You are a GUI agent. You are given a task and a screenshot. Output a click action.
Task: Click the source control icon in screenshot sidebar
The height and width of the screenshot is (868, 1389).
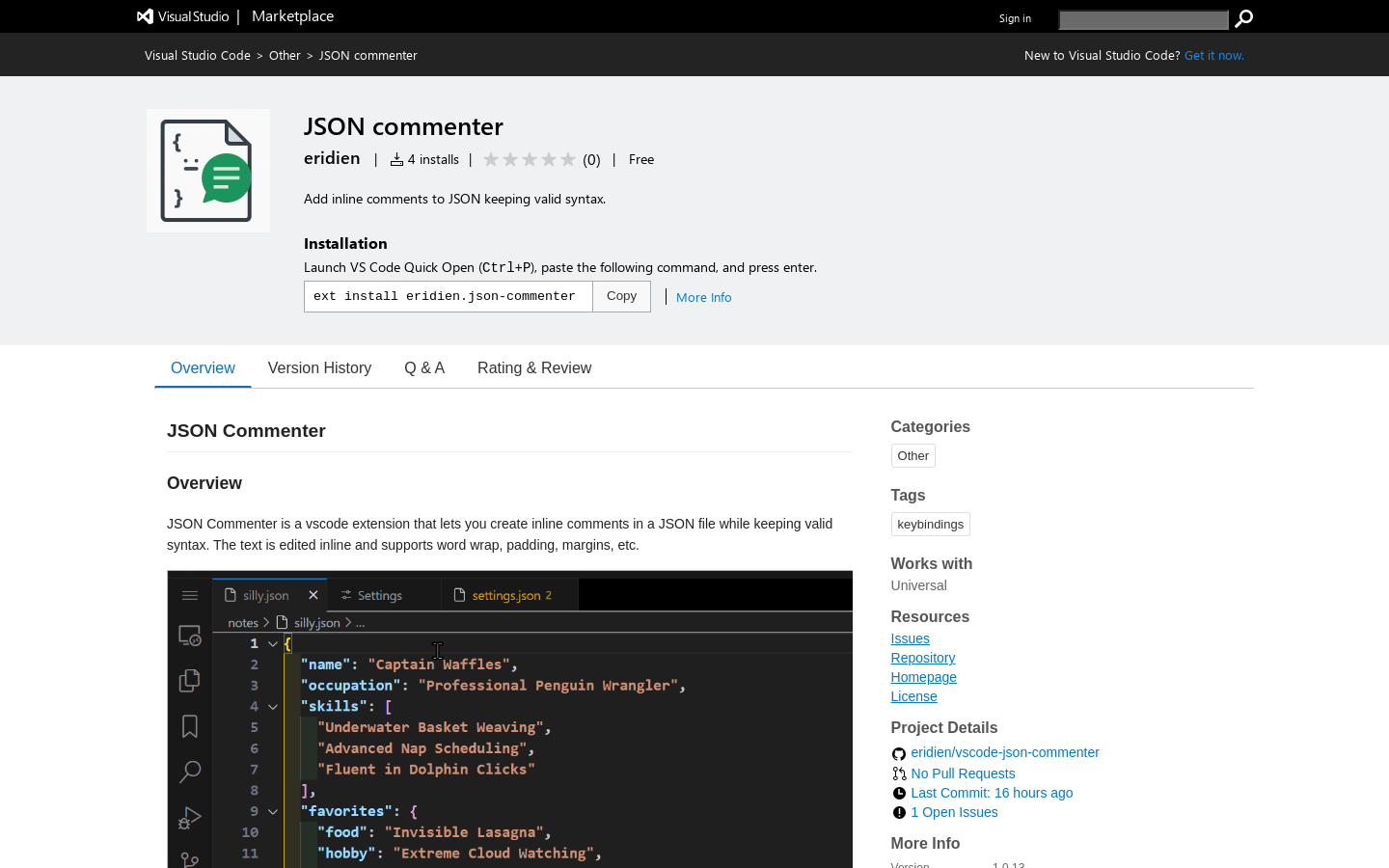[190, 859]
